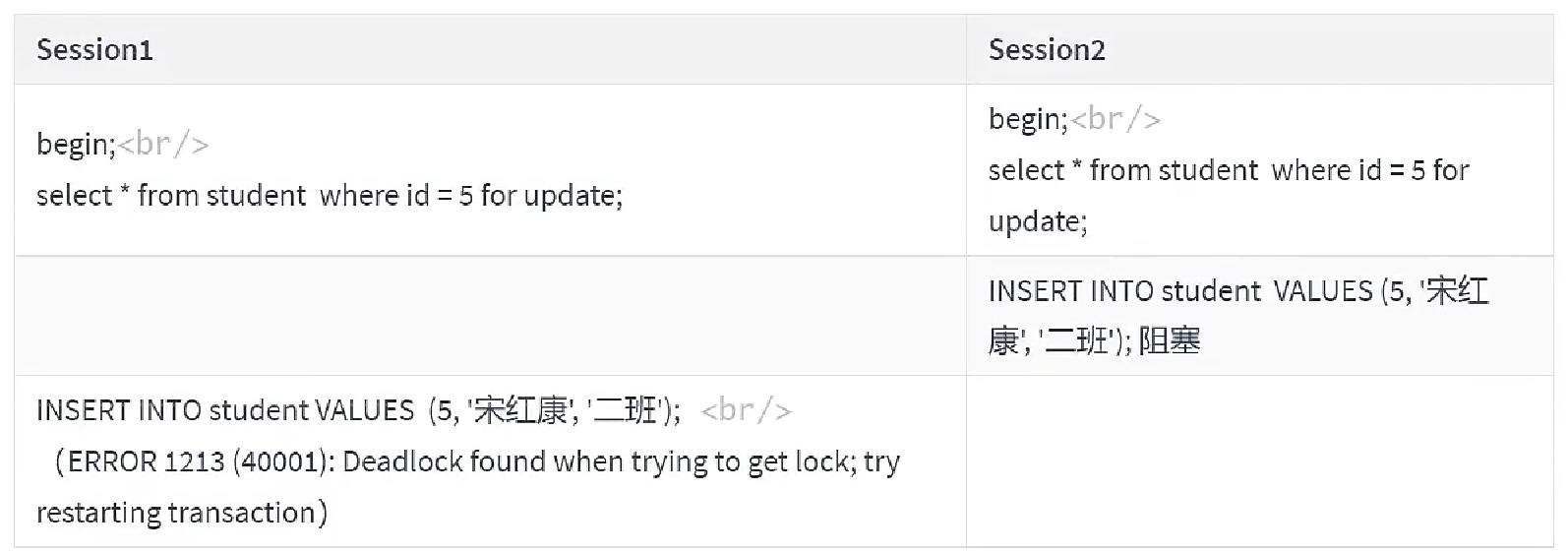Viewport: 1568px width, 553px height.
Task: Click "begin;" in the Session2 column
Action: point(1027,119)
